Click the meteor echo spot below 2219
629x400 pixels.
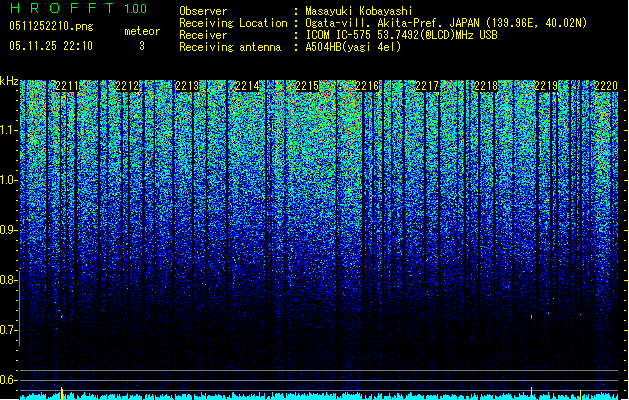[532, 317]
